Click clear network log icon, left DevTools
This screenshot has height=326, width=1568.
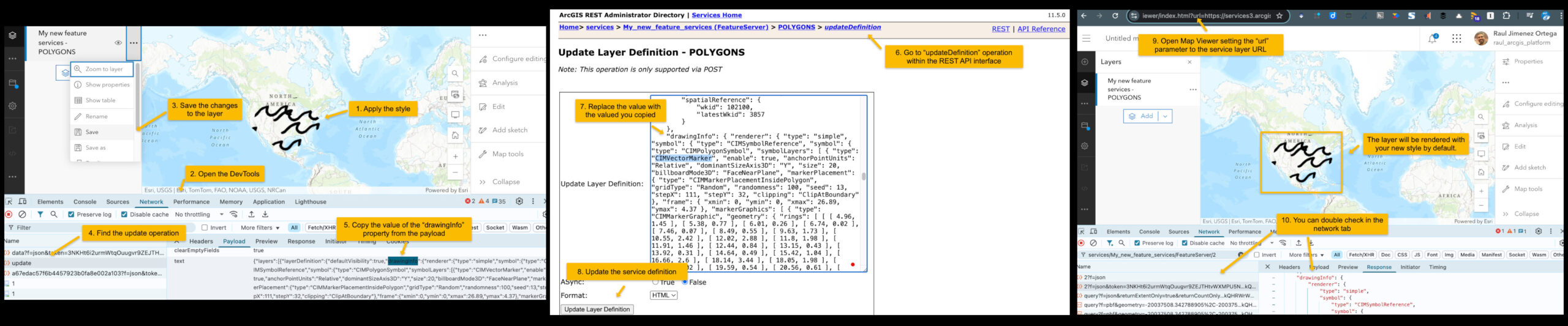click(23, 215)
